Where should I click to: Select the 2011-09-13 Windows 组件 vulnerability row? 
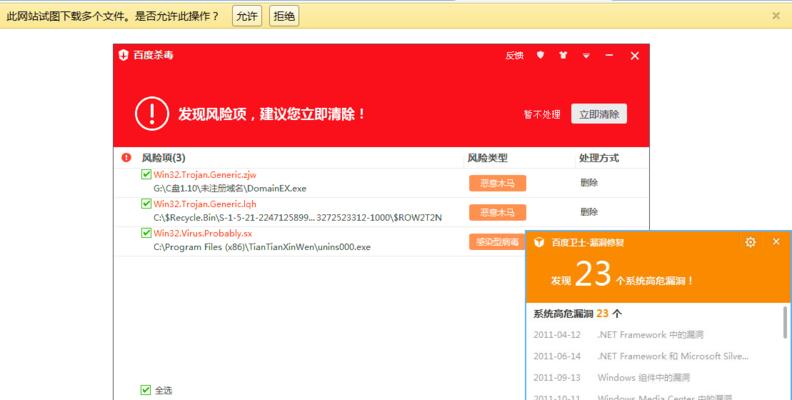[x=655, y=377]
